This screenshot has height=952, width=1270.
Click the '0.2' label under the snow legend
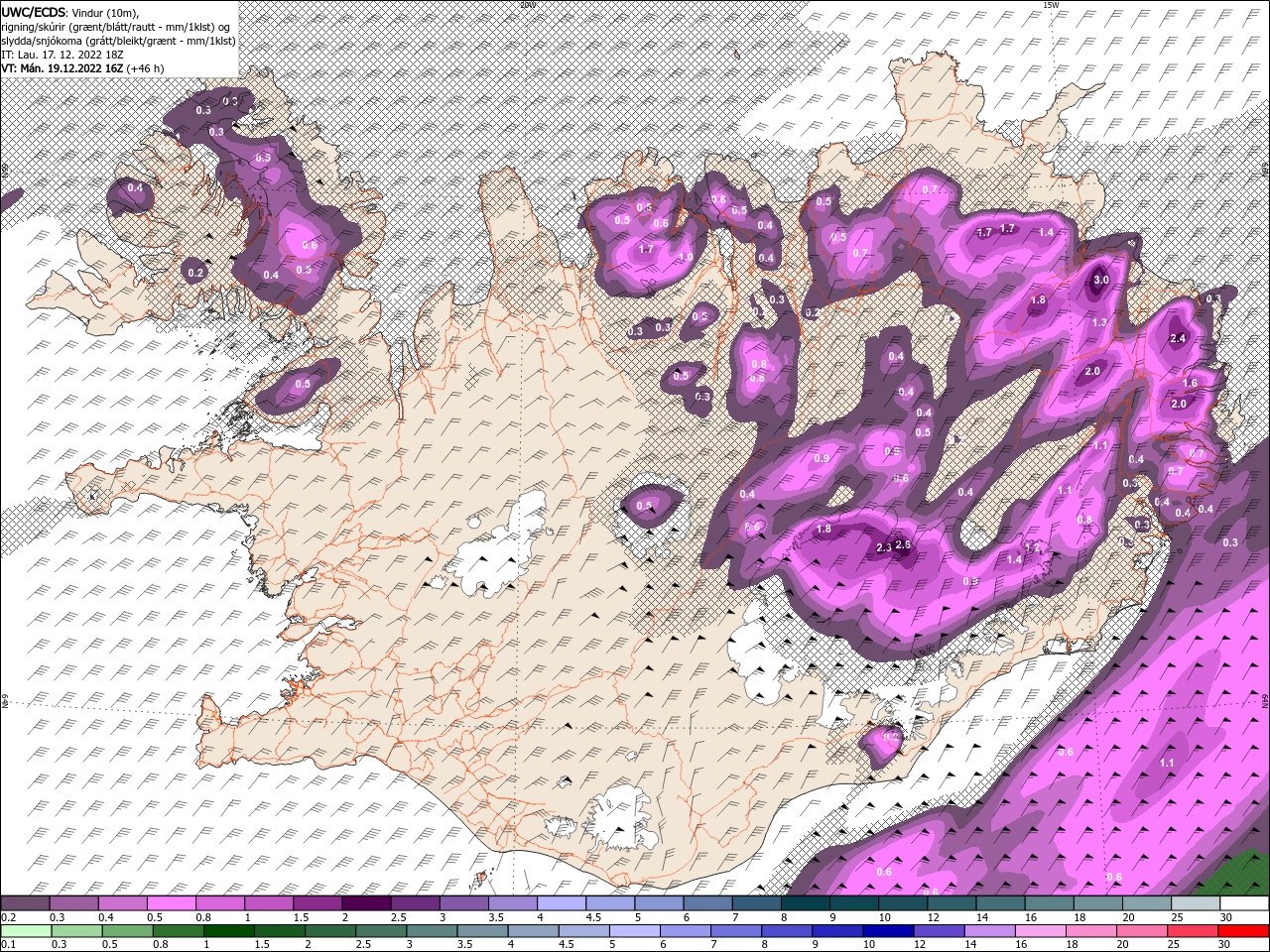click(x=8, y=917)
